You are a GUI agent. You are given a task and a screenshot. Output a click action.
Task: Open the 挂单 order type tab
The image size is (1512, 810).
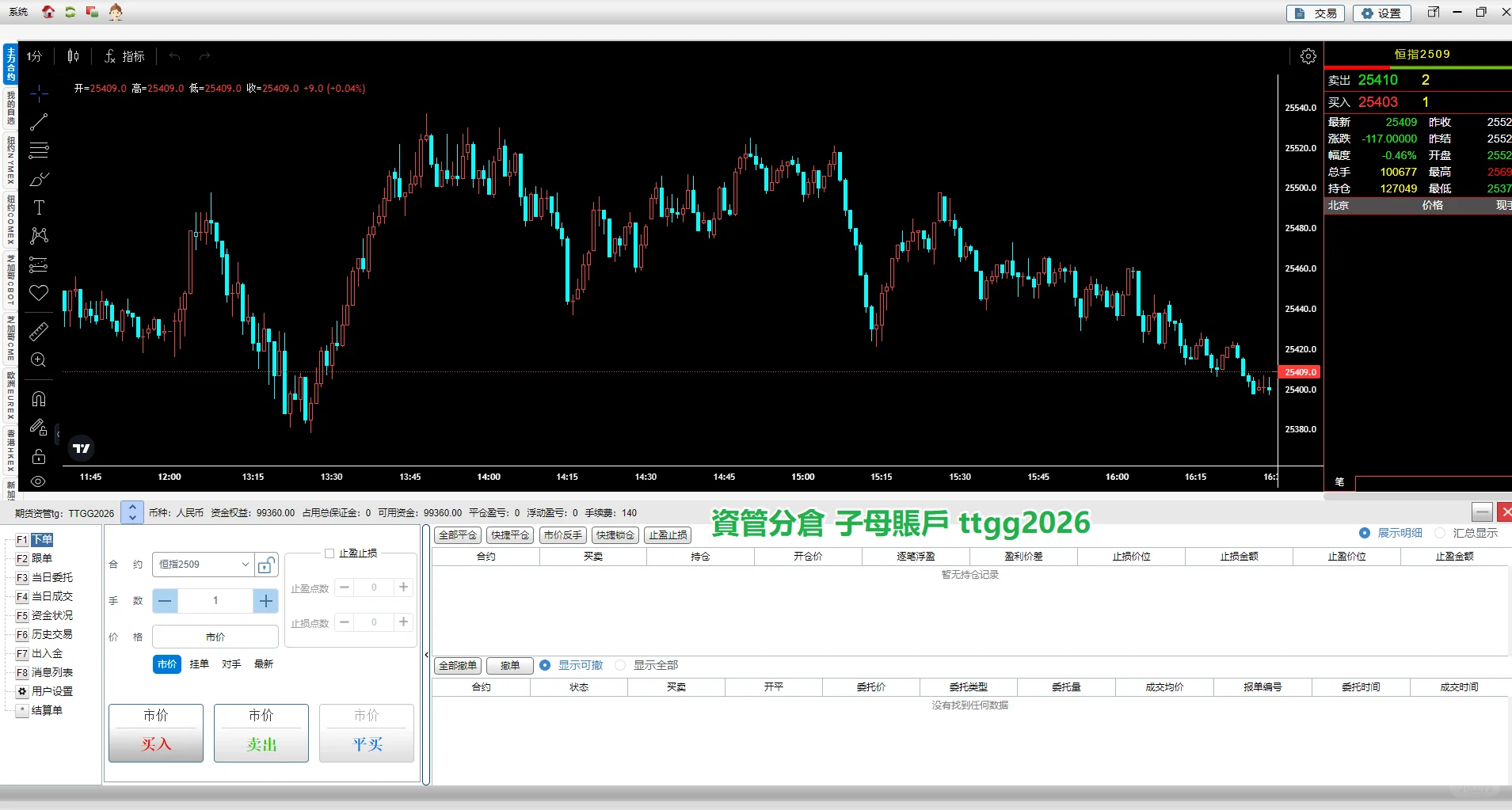(200, 664)
